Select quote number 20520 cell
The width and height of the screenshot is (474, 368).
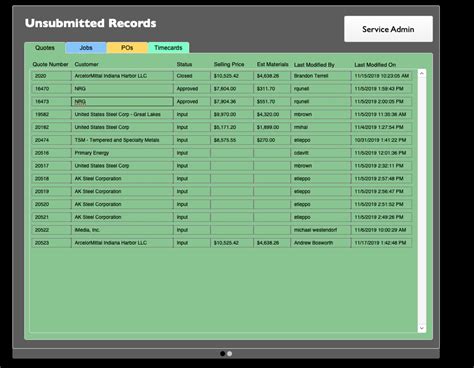(x=51, y=204)
